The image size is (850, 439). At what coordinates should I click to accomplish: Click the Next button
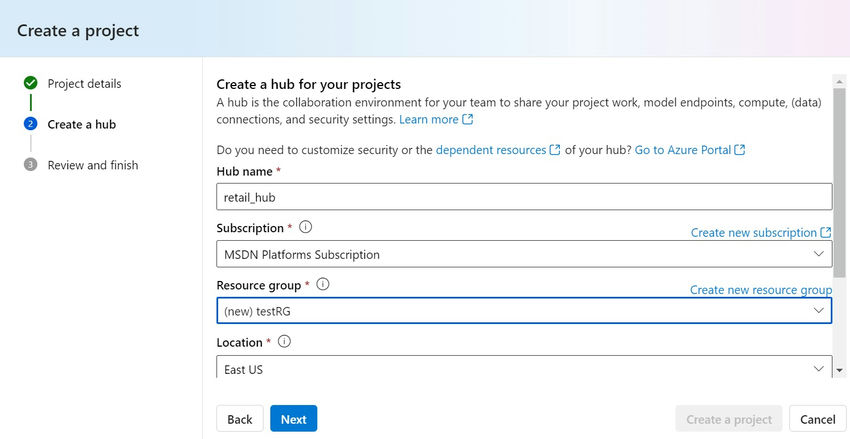(294, 419)
